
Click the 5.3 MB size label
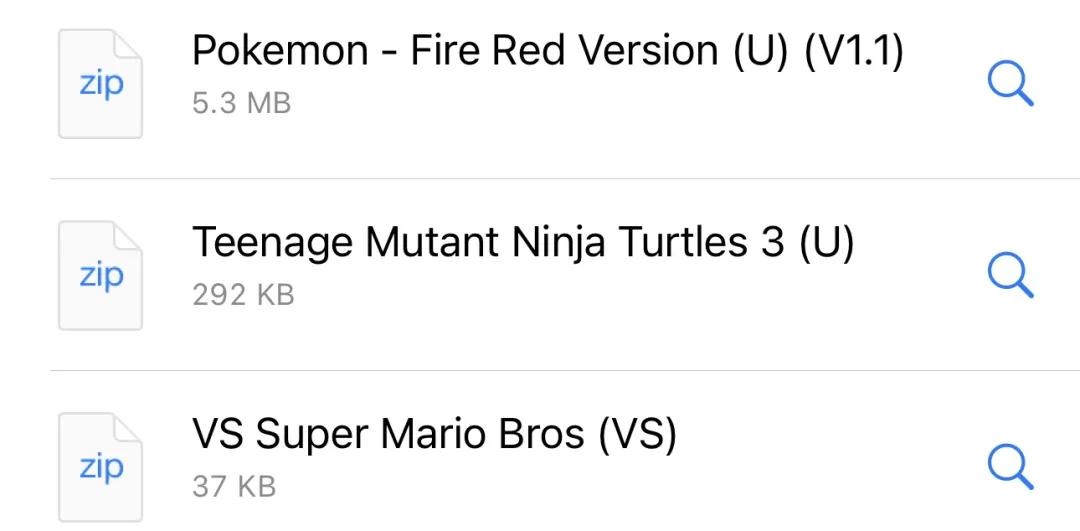(x=242, y=103)
